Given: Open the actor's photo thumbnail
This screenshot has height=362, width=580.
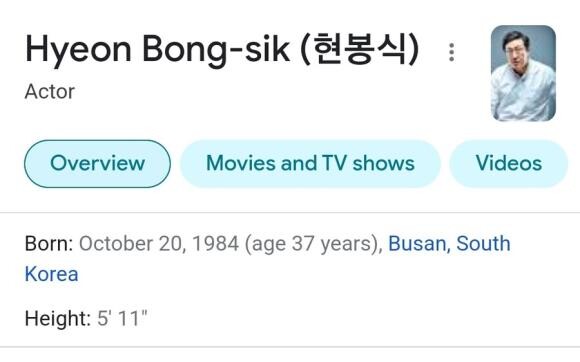Looking at the screenshot, I should (x=523, y=73).
